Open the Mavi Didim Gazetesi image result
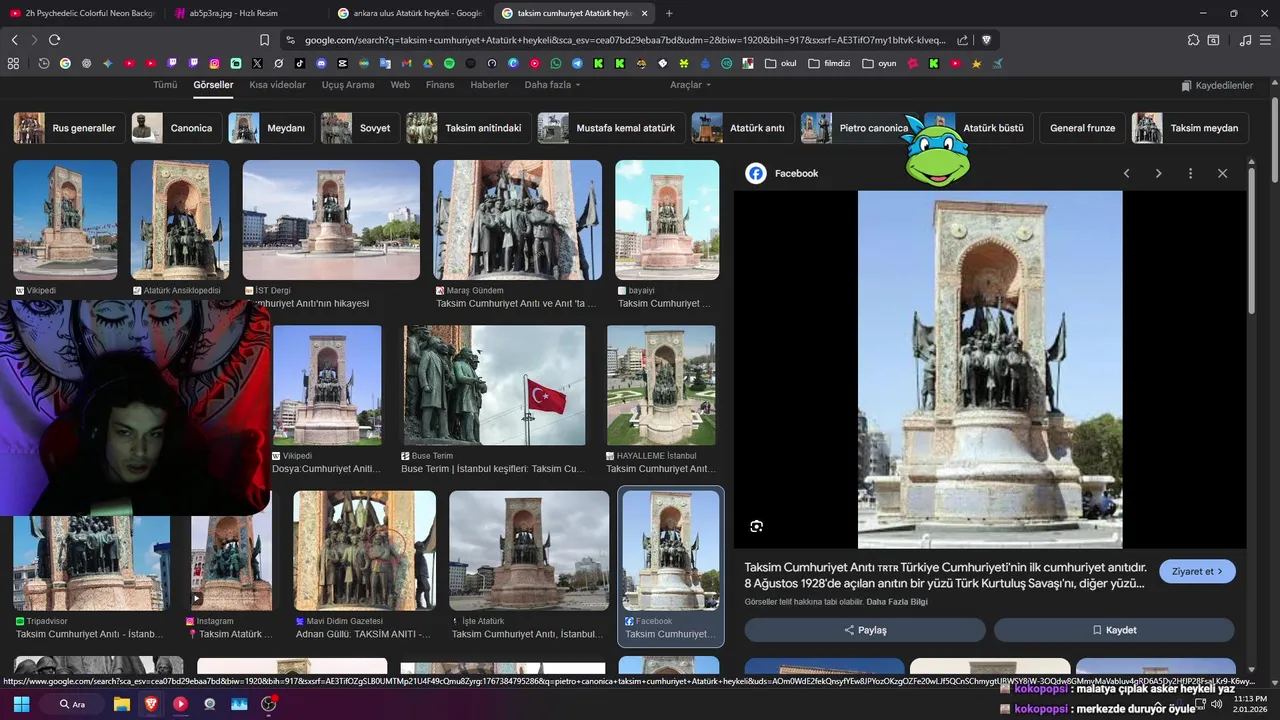 (x=365, y=550)
